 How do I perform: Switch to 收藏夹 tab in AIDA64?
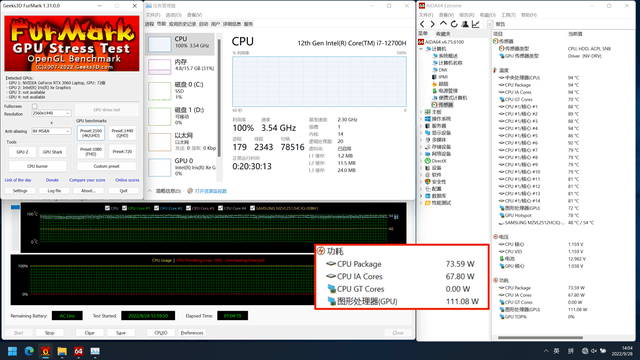pos(443,33)
